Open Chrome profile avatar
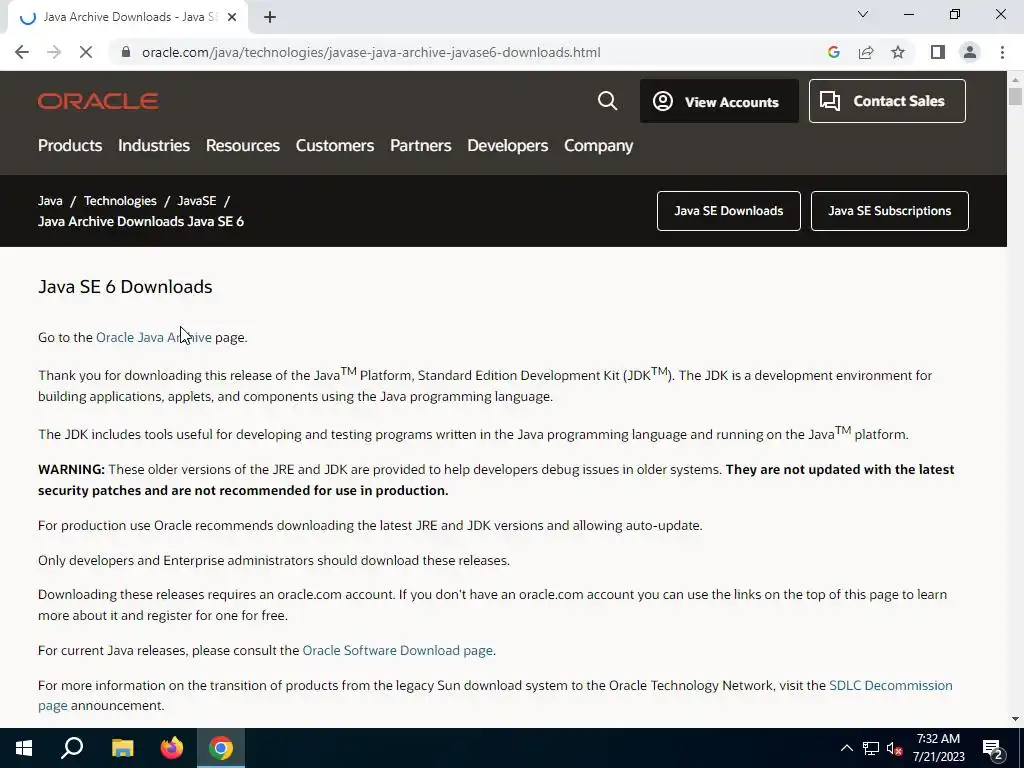This screenshot has width=1024, height=768. pyautogui.click(x=970, y=52)
